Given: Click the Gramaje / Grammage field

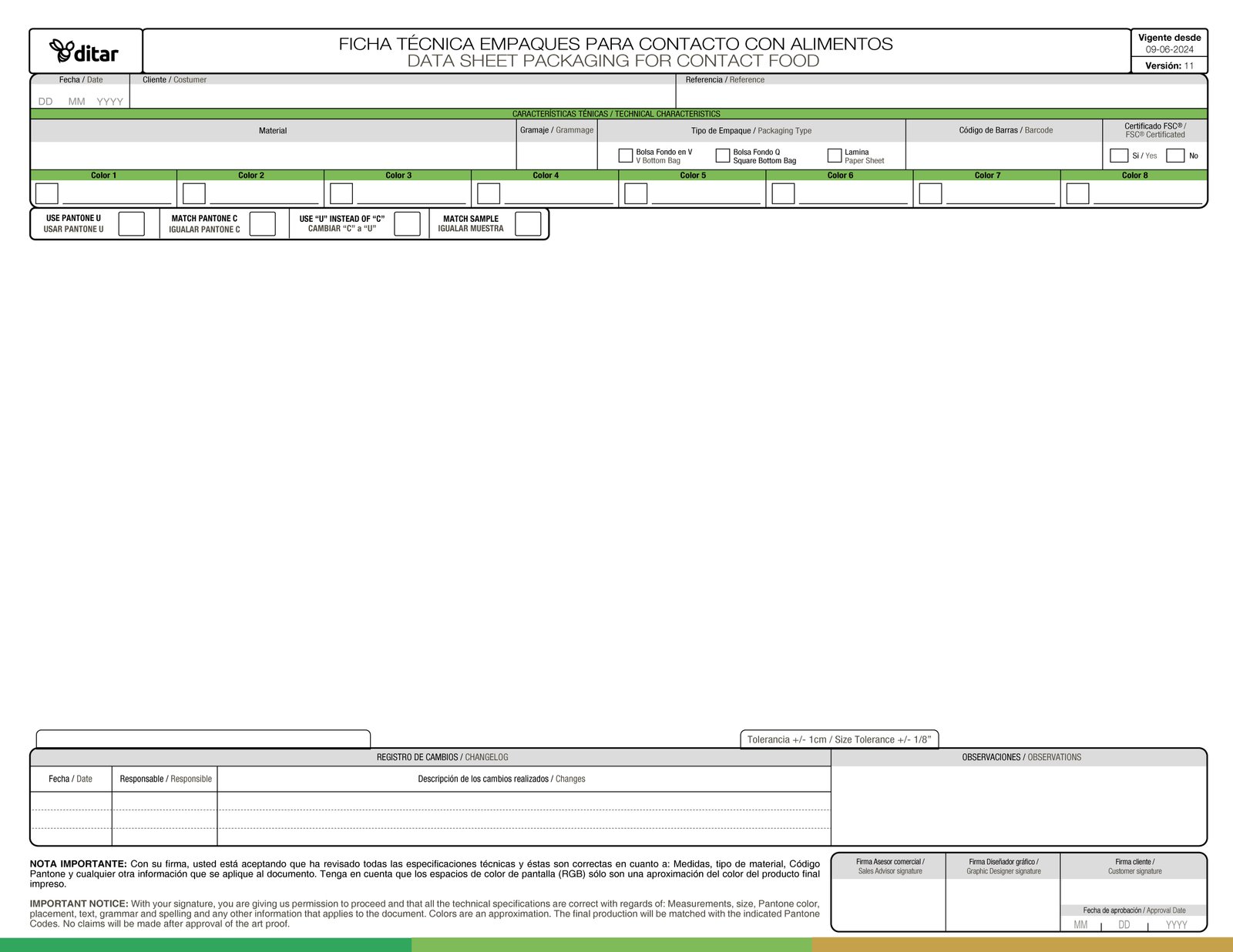Looking at the screenshot, I should 557,156.
